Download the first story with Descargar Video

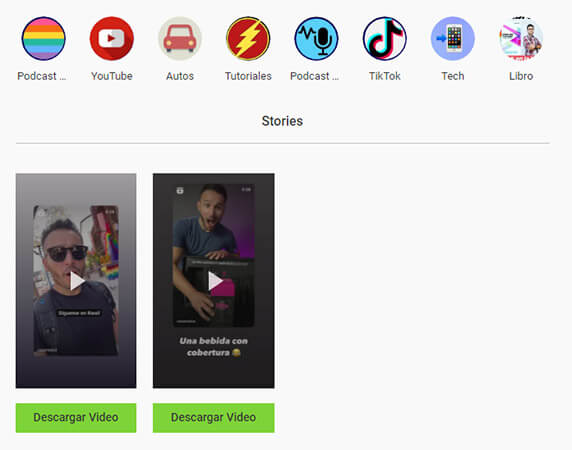tap(76, 418)
